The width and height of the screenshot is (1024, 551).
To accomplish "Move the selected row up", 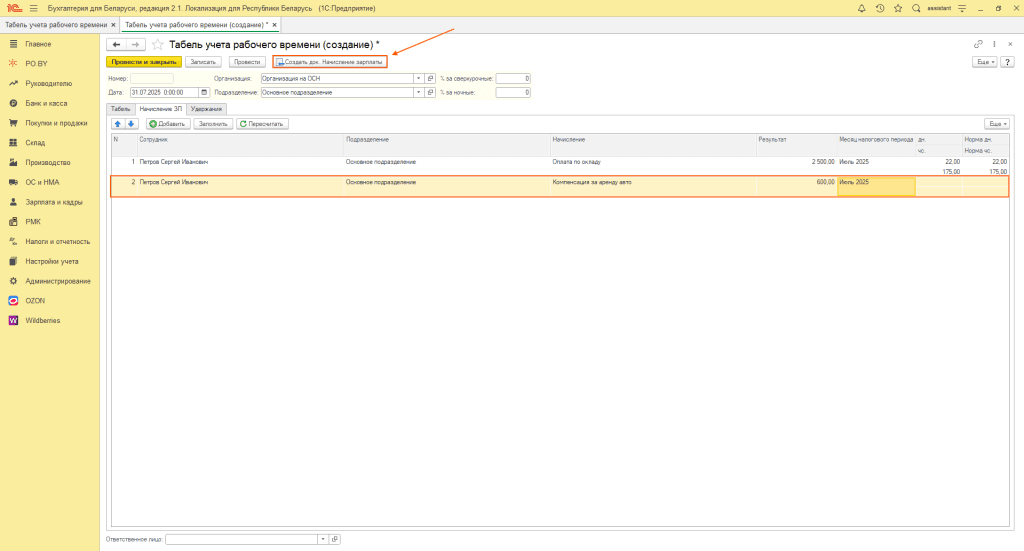I will pos(118,124).
